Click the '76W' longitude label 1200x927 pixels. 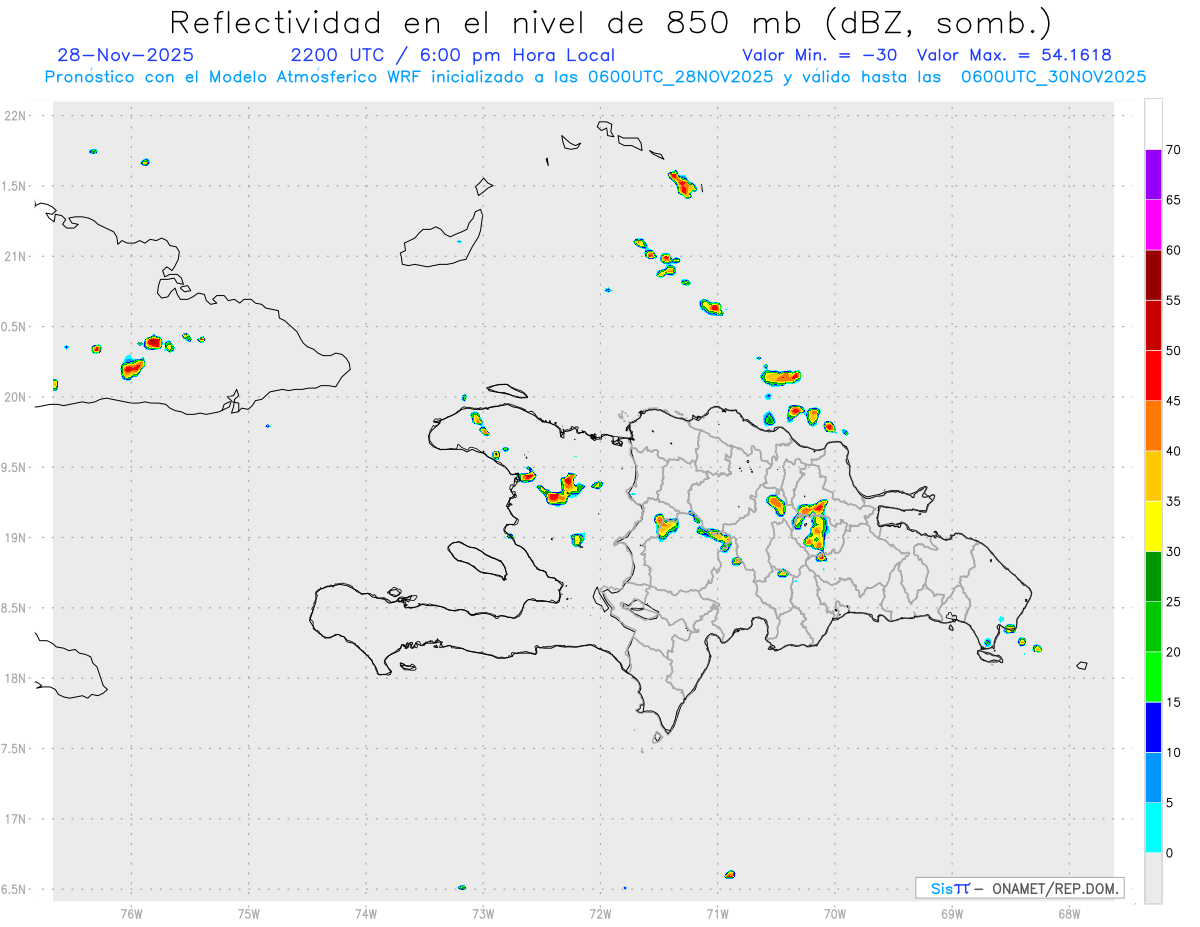131,913
